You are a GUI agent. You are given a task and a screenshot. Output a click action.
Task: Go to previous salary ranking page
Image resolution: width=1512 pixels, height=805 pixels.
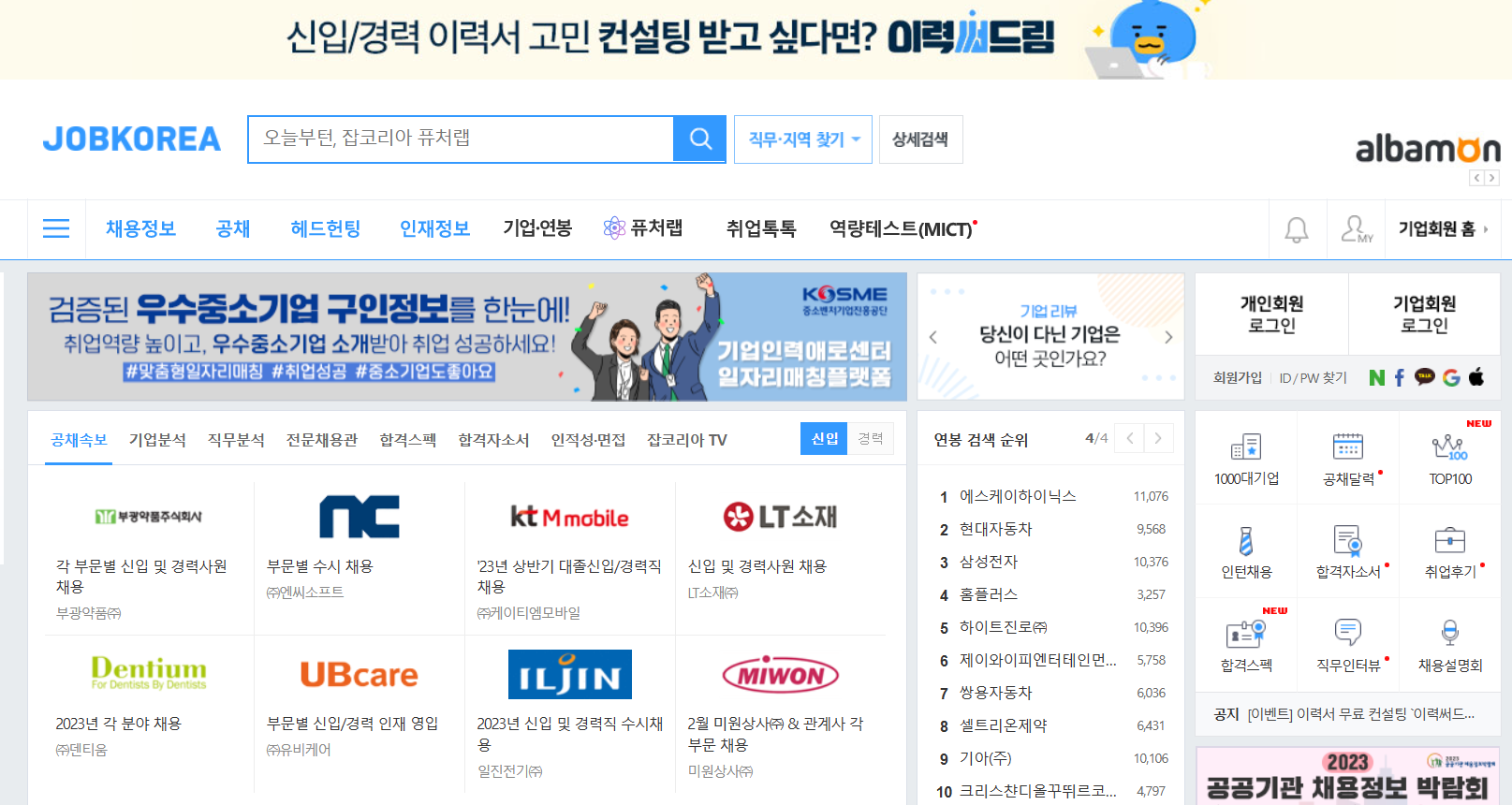click(1130, 438)
